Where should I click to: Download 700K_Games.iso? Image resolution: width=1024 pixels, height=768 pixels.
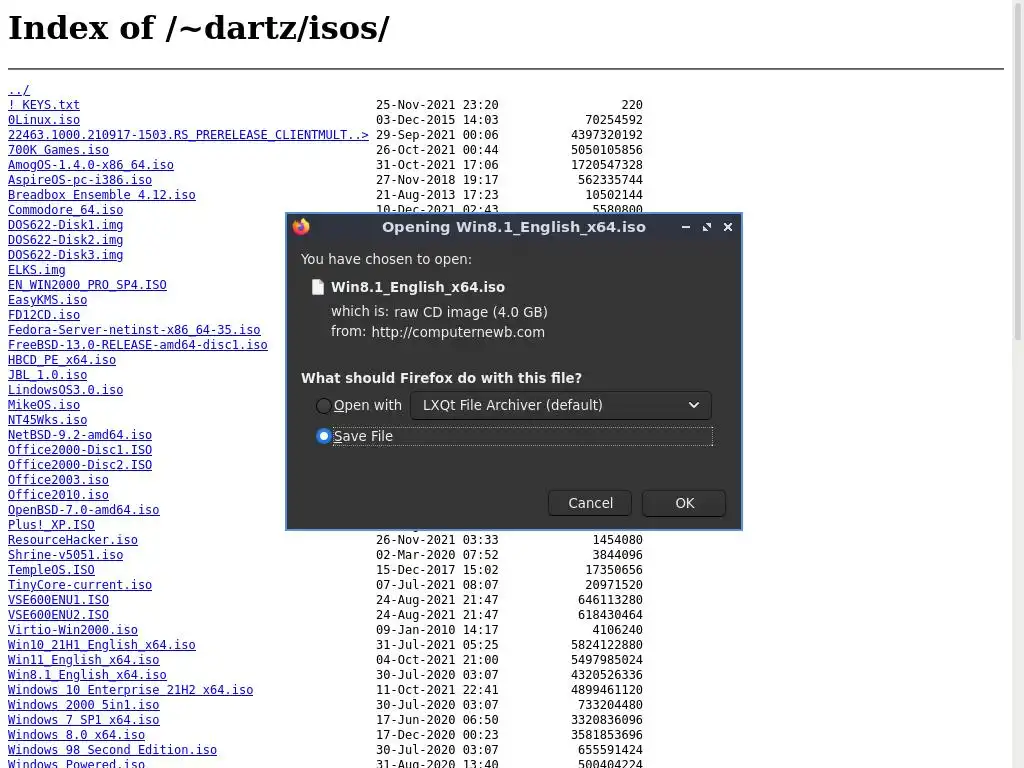point(58,150)
